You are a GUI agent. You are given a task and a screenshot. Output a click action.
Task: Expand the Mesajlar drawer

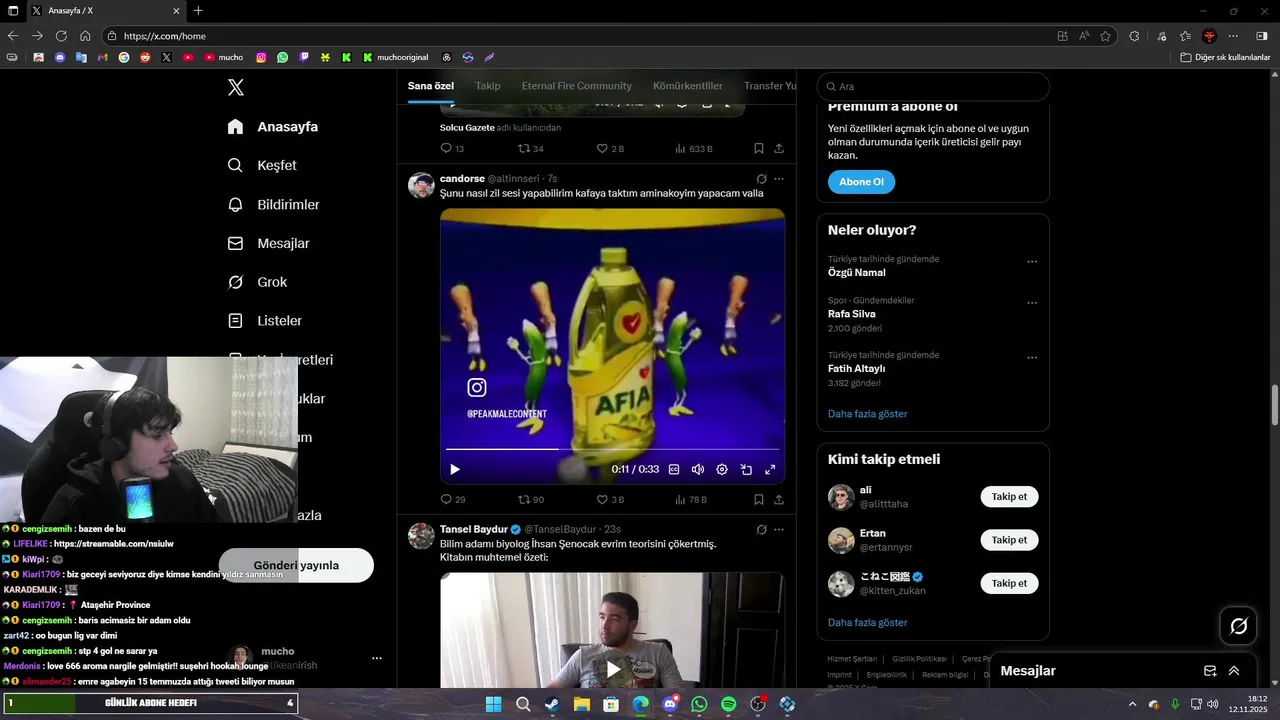point(1234,671)
